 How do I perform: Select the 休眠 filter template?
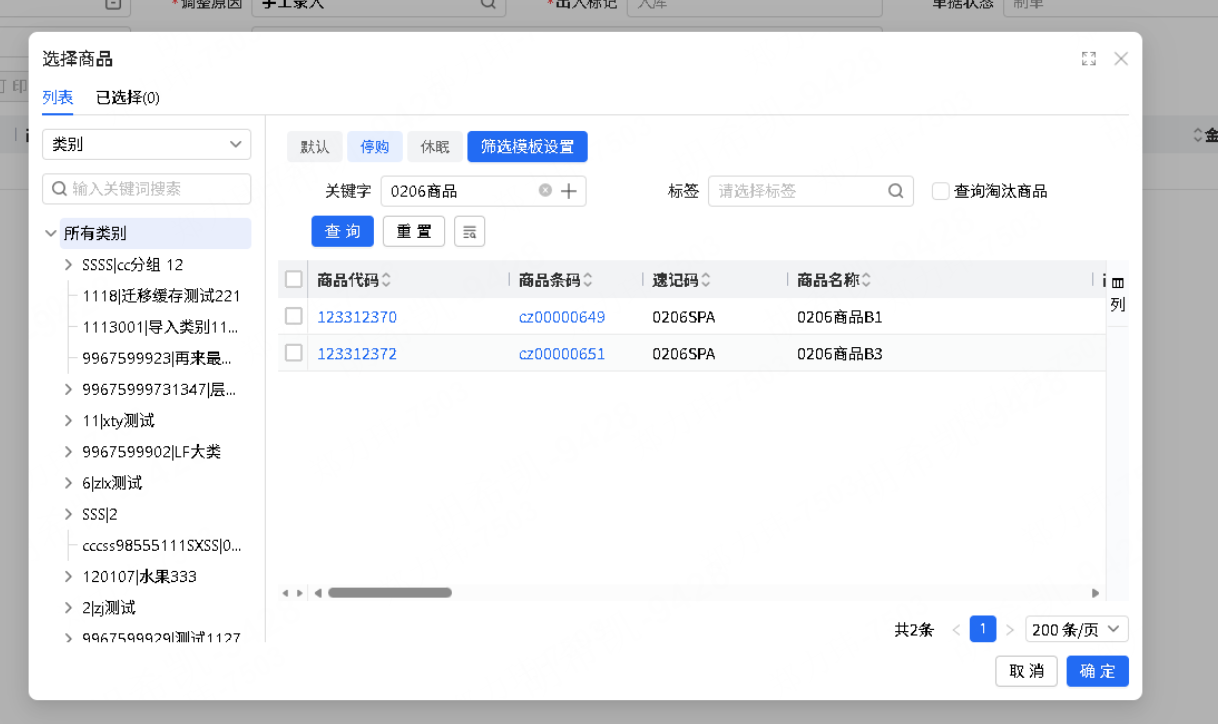click(x=435, y=147)
